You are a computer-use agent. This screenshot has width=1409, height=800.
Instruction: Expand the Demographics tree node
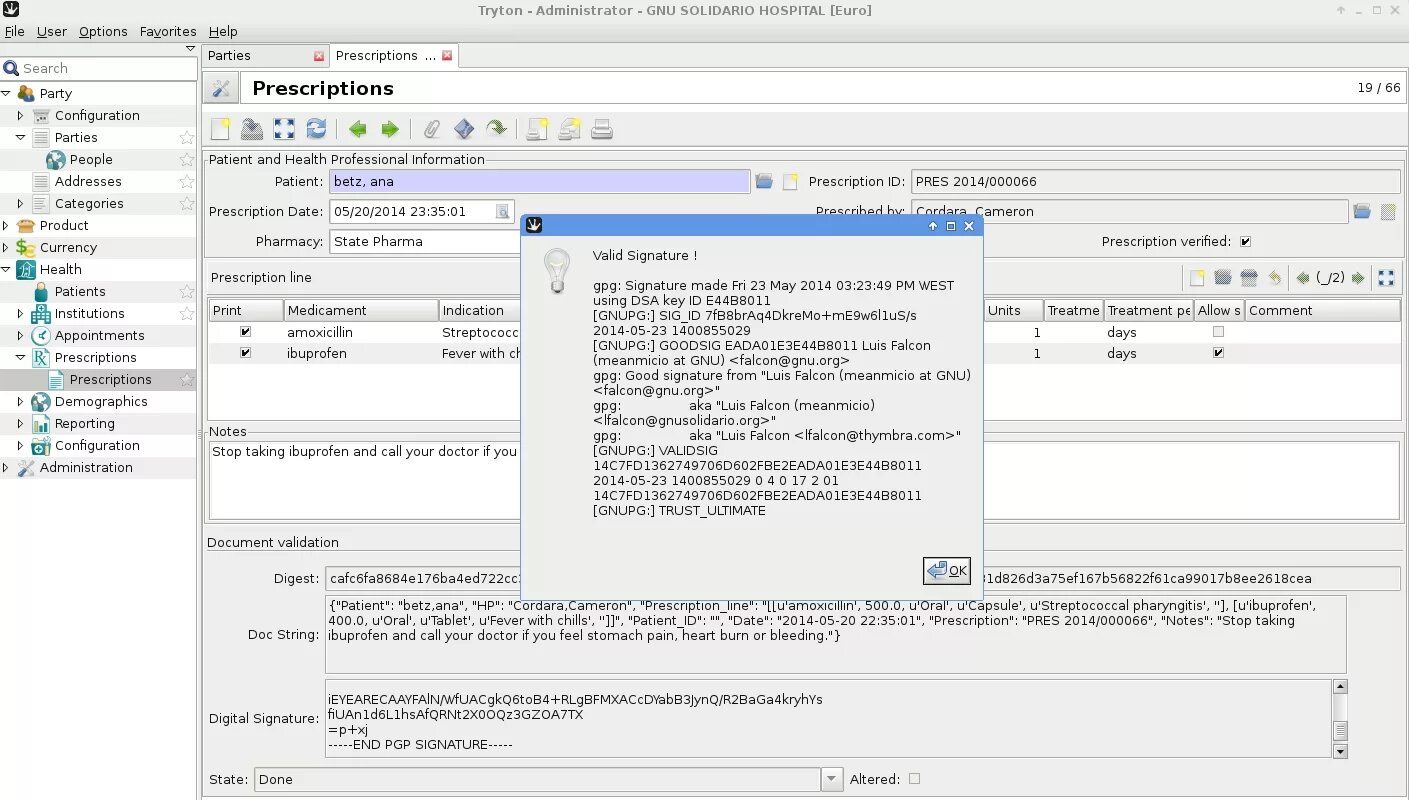point(20,401)
